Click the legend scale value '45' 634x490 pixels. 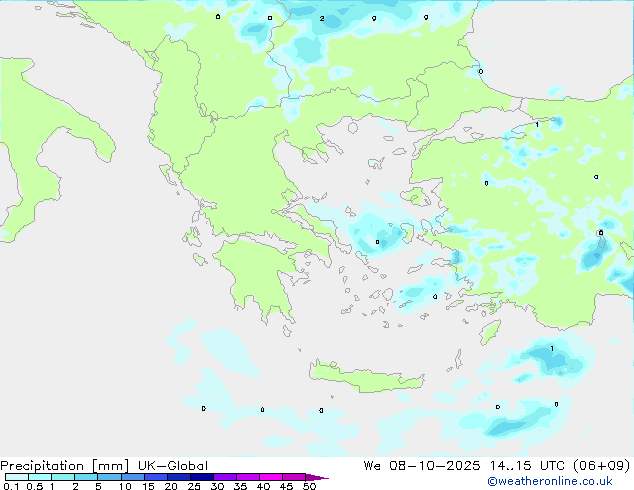[x=286, y=486]
